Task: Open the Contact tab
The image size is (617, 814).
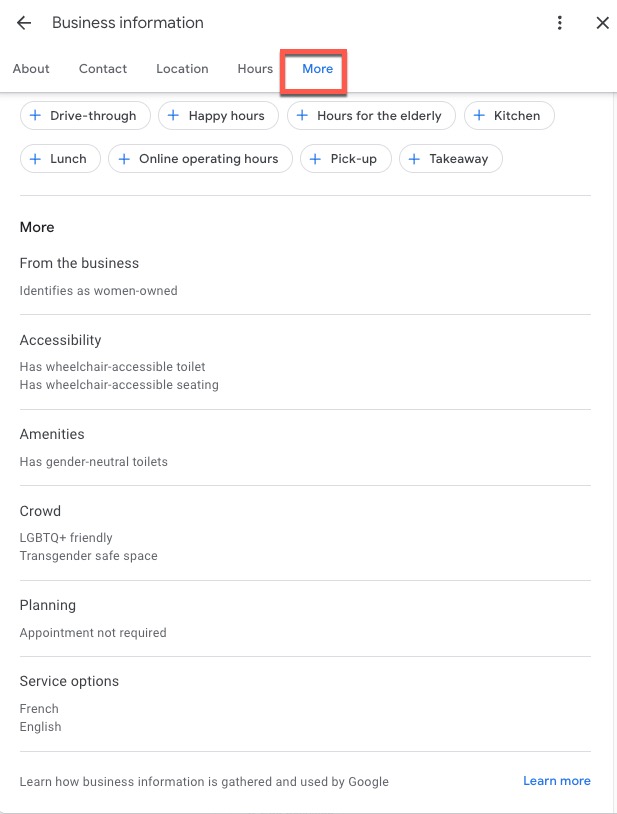Action: point(102,68)
